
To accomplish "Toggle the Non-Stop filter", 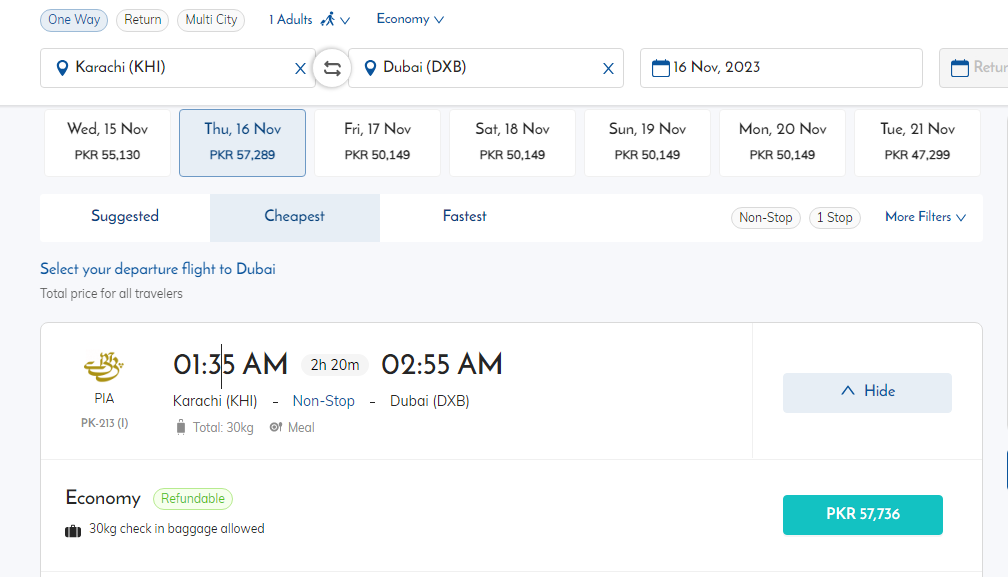I will click(x=765, y=217).
